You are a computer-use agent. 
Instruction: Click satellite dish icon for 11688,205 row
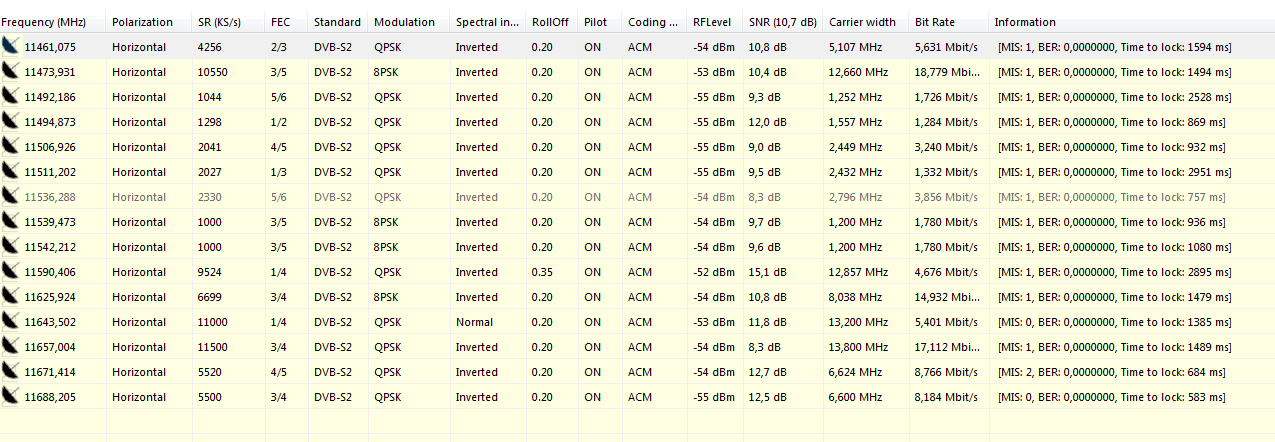11,397
